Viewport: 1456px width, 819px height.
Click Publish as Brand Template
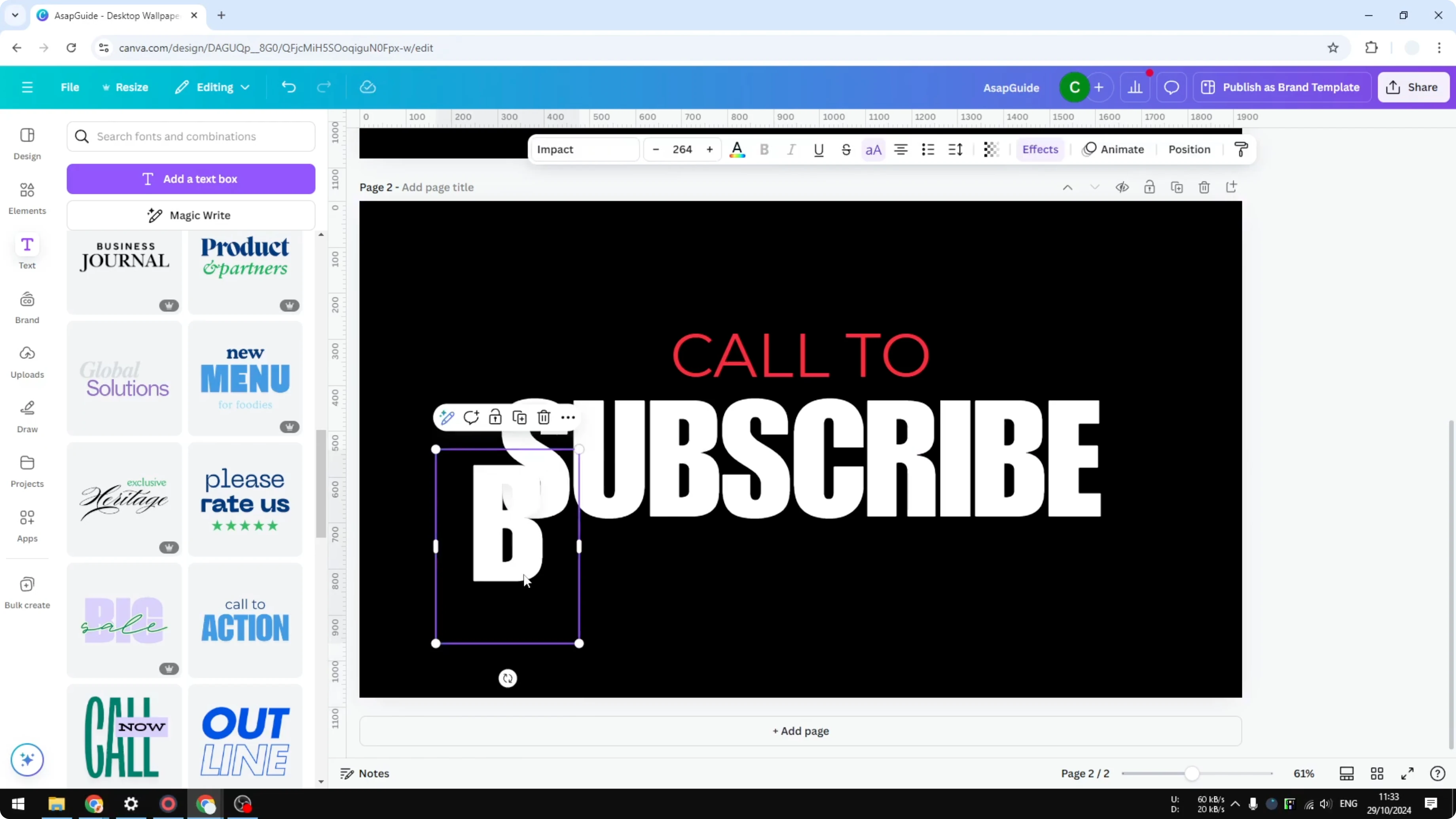point(1282,87)
